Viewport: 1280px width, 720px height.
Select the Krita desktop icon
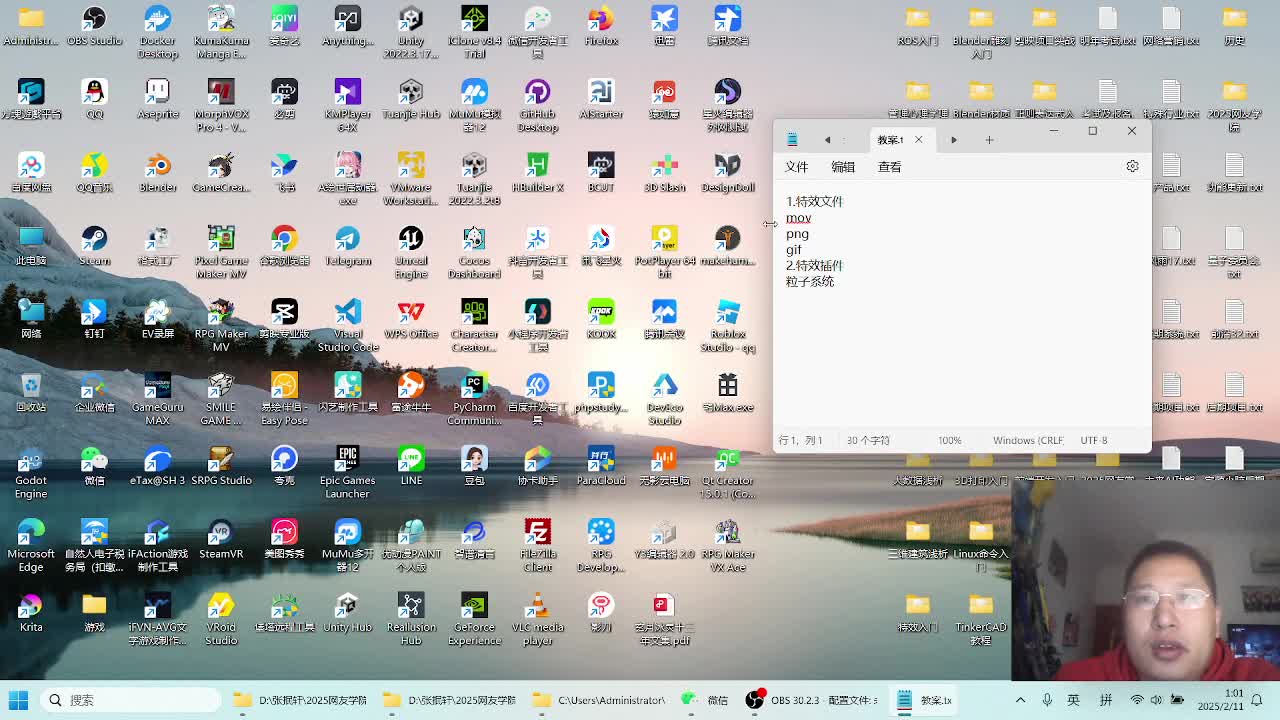(x=31, y=612)
